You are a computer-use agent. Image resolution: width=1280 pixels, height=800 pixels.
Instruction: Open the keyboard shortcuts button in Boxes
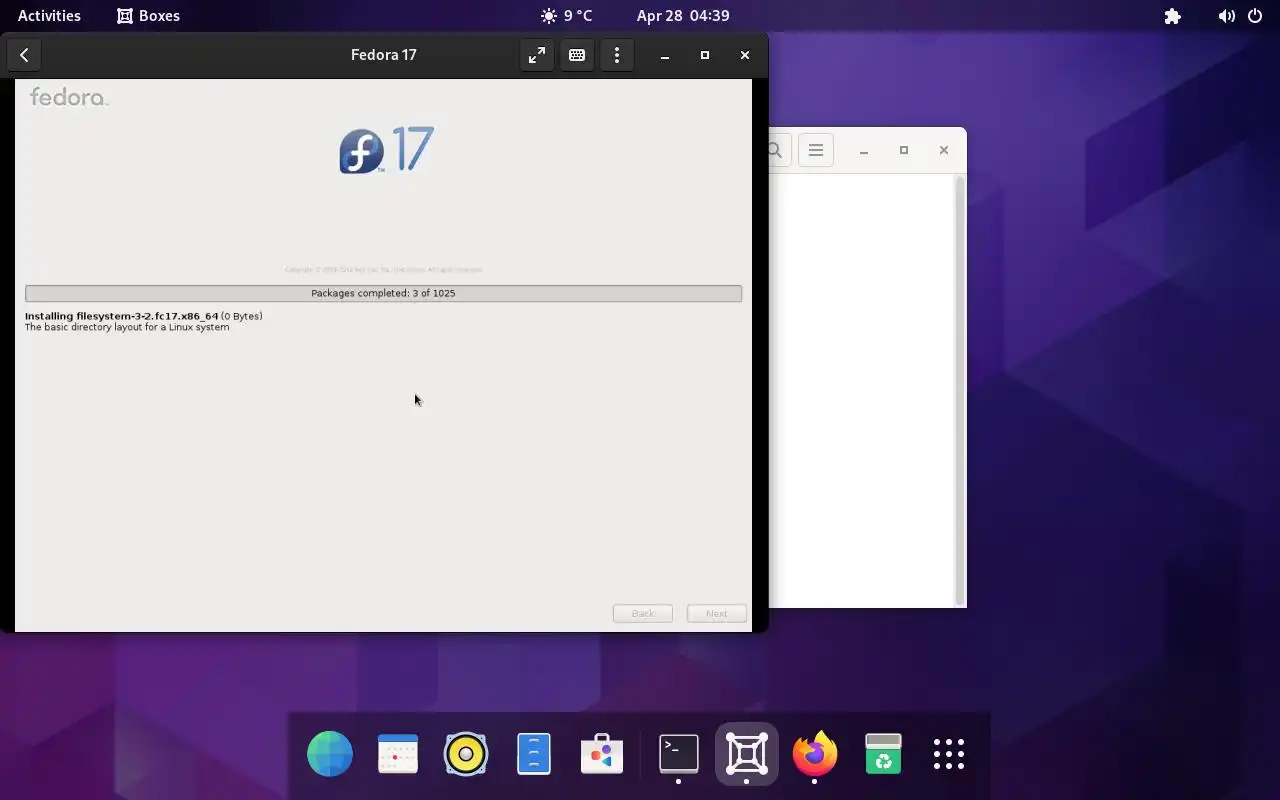coord(577,55)
